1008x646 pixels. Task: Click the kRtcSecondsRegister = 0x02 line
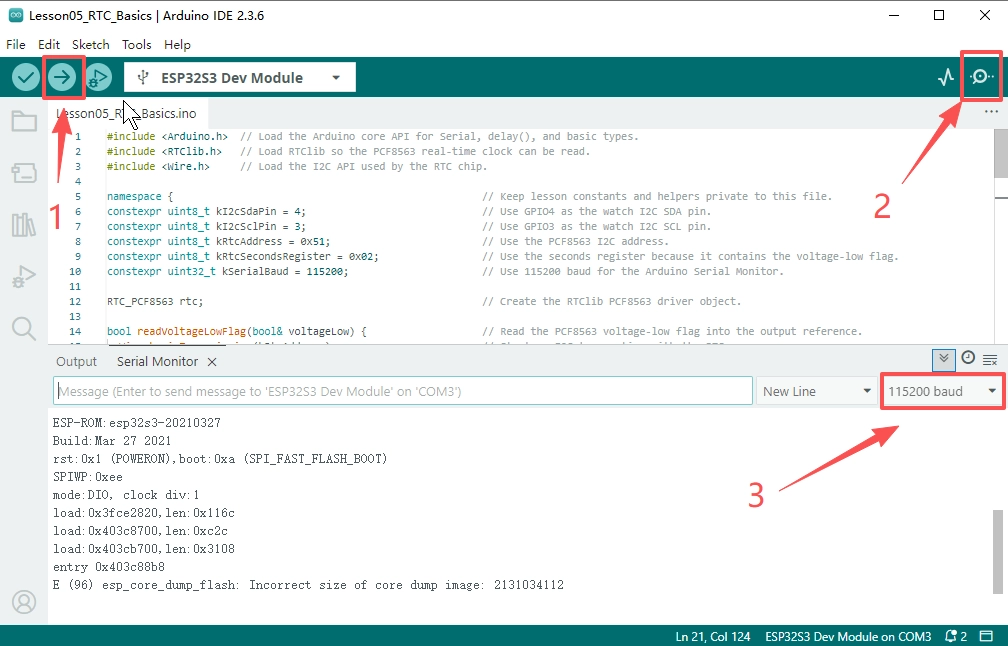click(503, 256)
